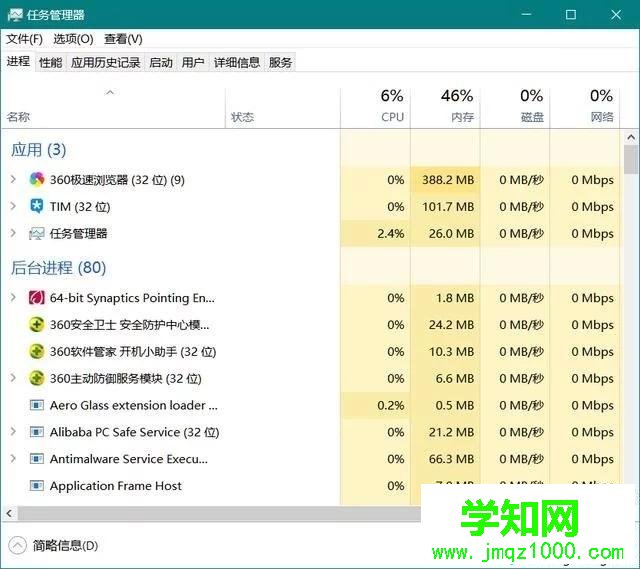Click the TIM app icon
The height and width of the screenshot is (569, 640).
coord(37,207)
